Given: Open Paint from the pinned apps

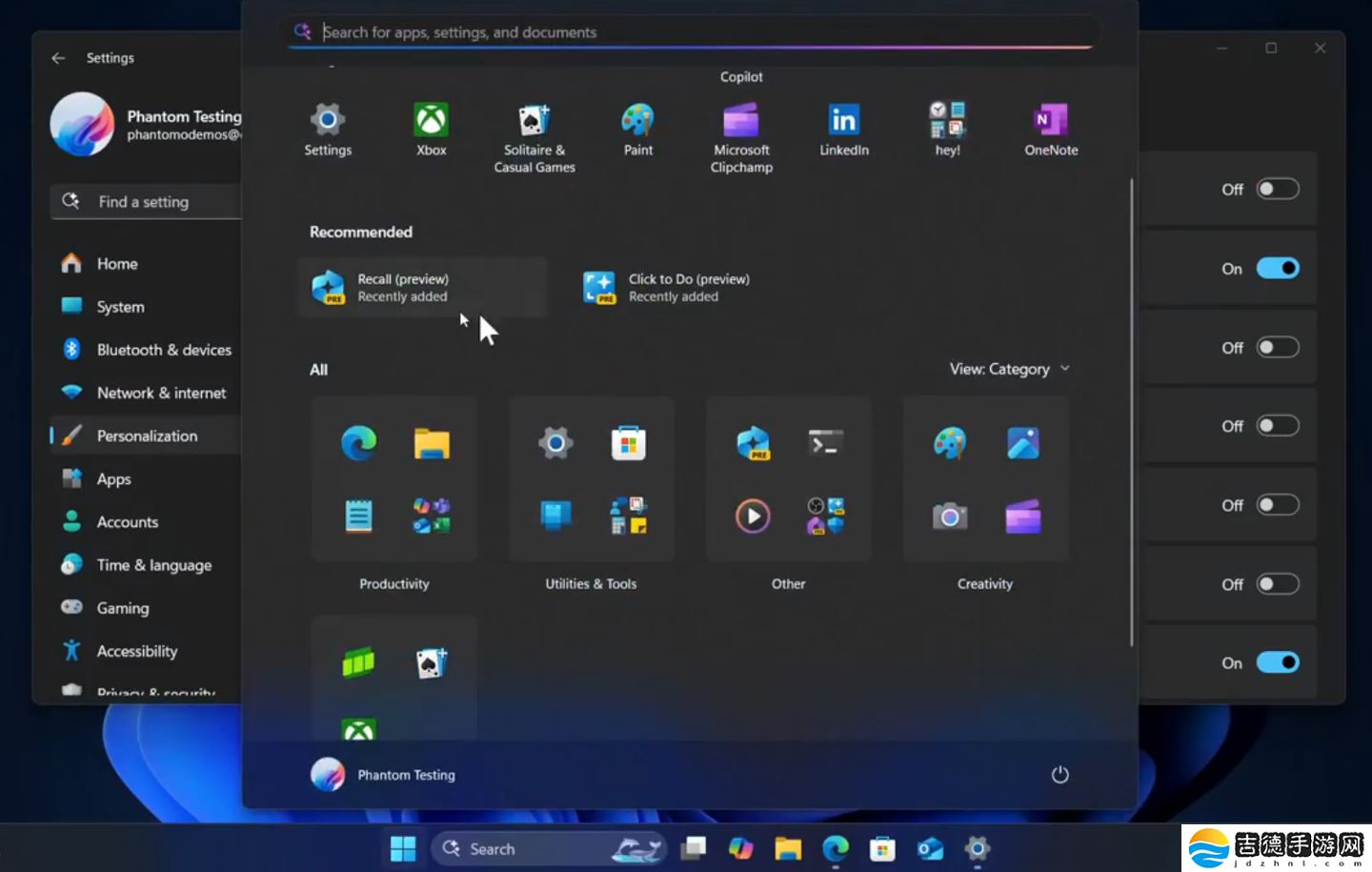Looking at the screenshot, I should pos(637,129).
